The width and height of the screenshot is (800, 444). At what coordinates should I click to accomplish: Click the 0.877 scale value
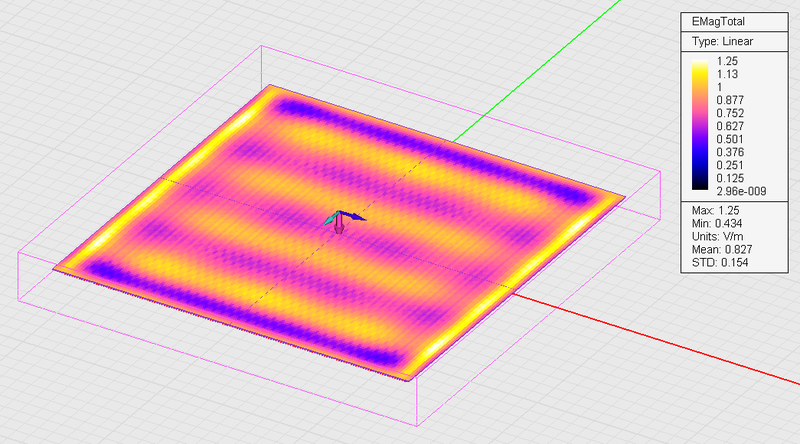point(730,100)
